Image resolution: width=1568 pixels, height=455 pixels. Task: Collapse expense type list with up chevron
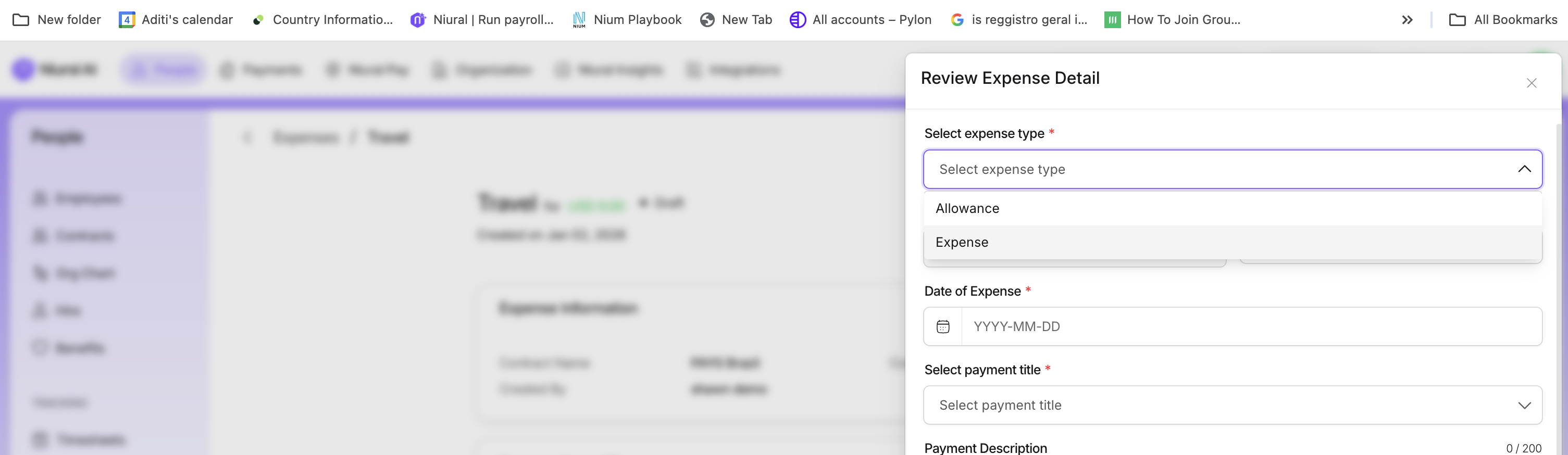coord(1524,169)
